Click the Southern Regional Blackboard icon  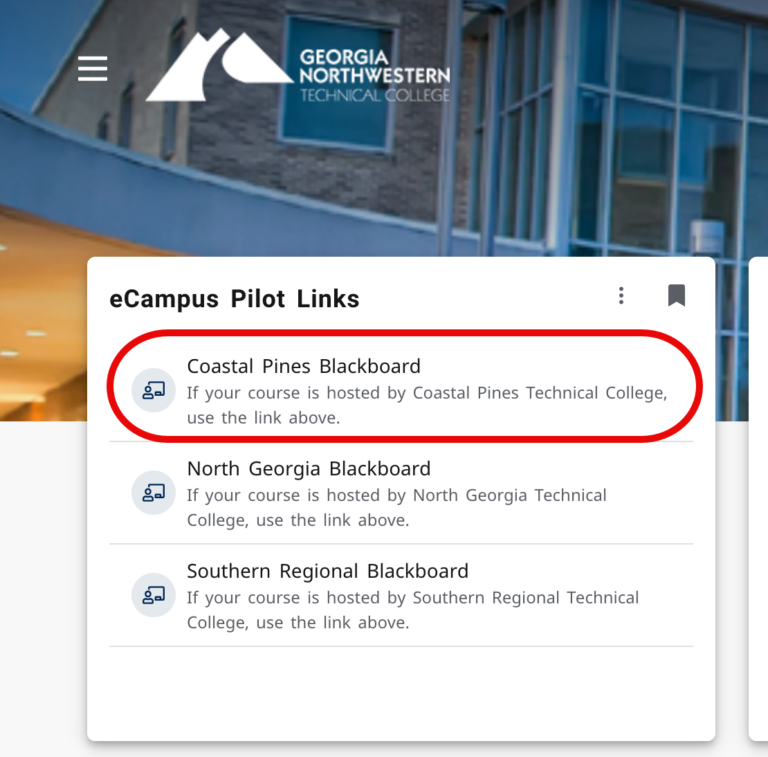(153, 595)
